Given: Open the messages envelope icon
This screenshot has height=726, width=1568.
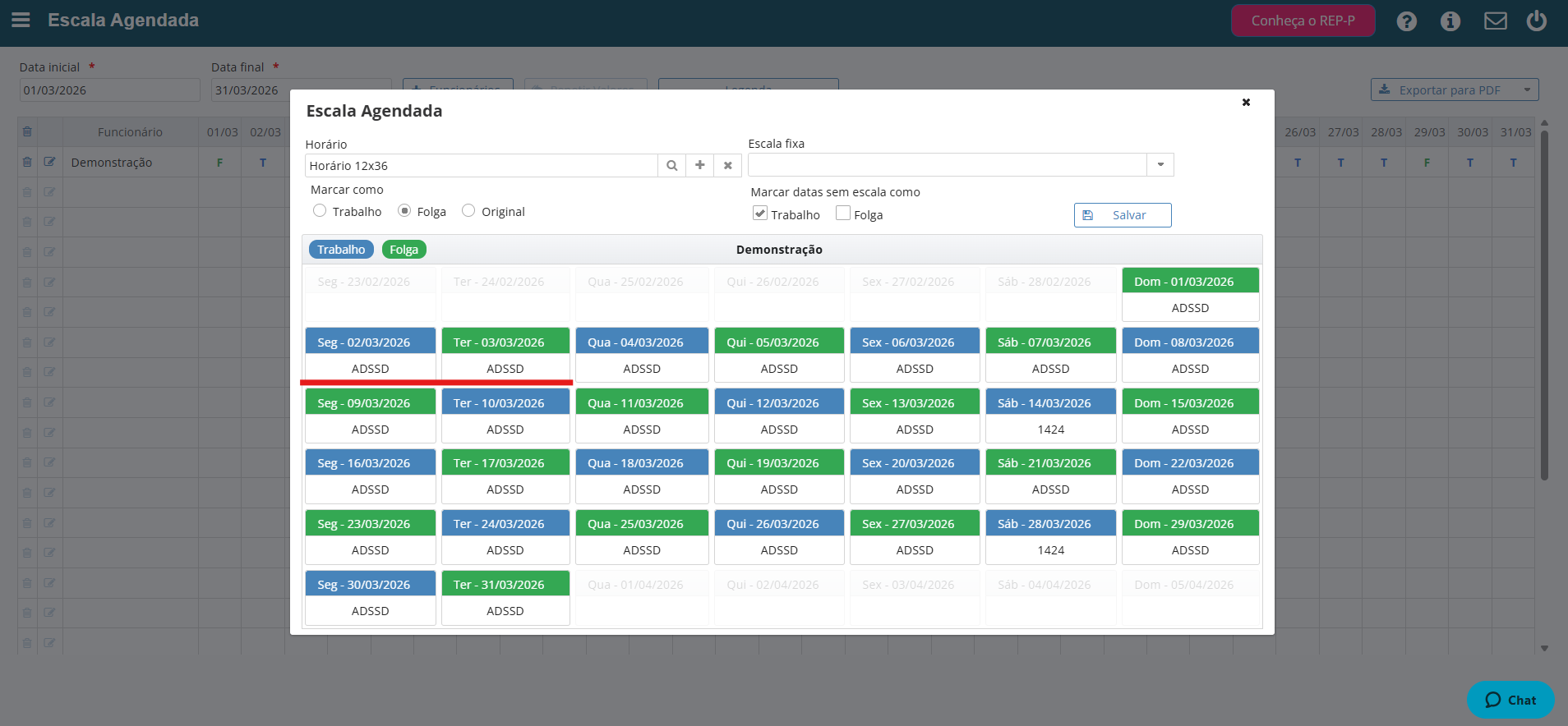Looking at the screenshot, I should tap(1496, 21).
